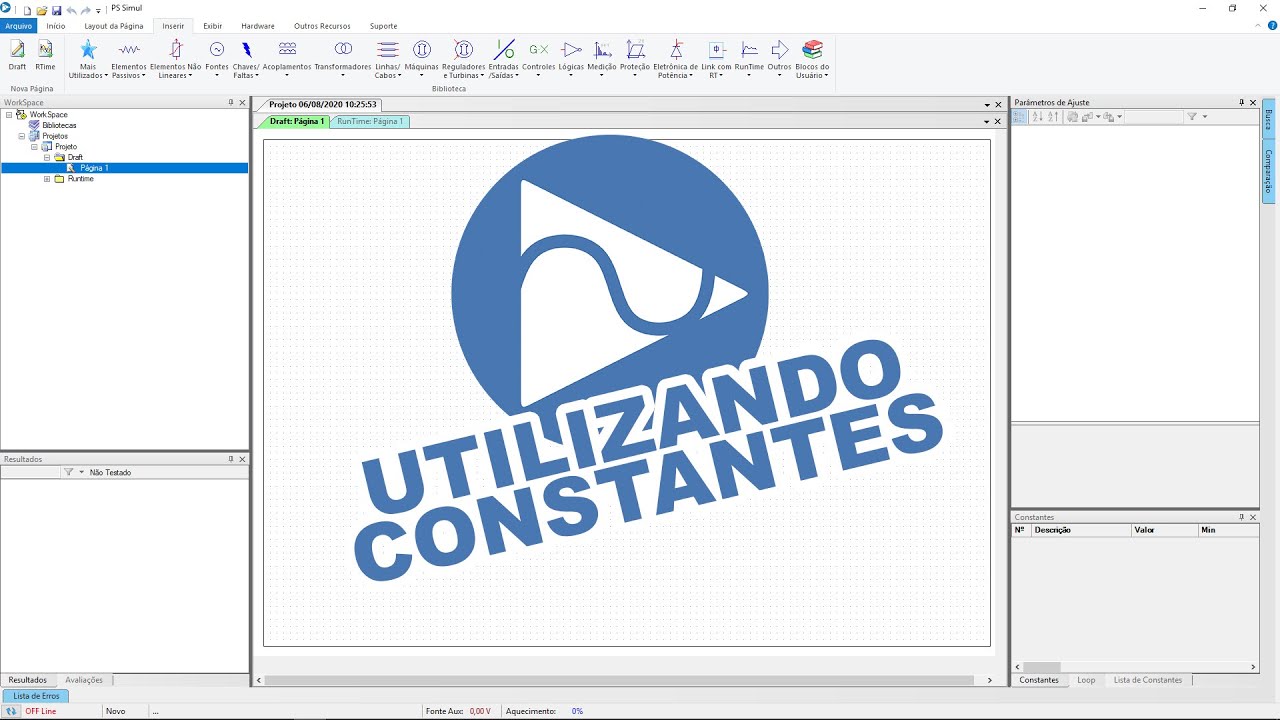The width and height of the screenshot is (1280, 720).
Task: Switch to the Hardware ribbon tab
Action: tap(258, 26)
